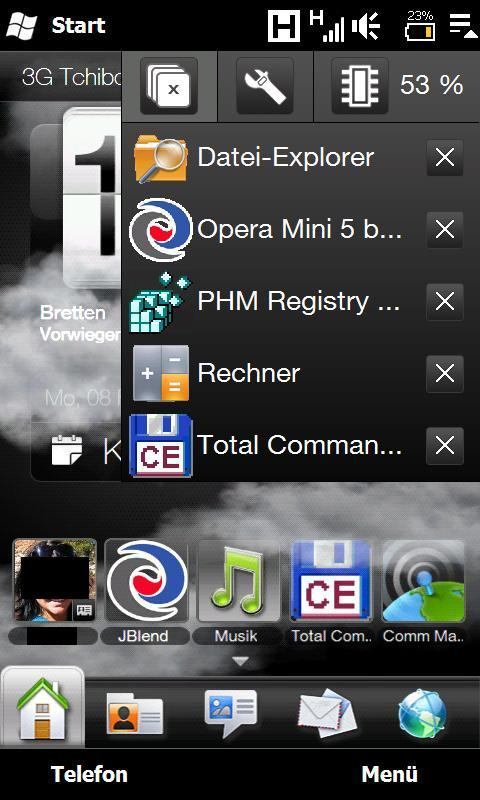Switch to the Mail envelope tab
Image resolution: width=480 pixels, height=800 pixels.
326,712
